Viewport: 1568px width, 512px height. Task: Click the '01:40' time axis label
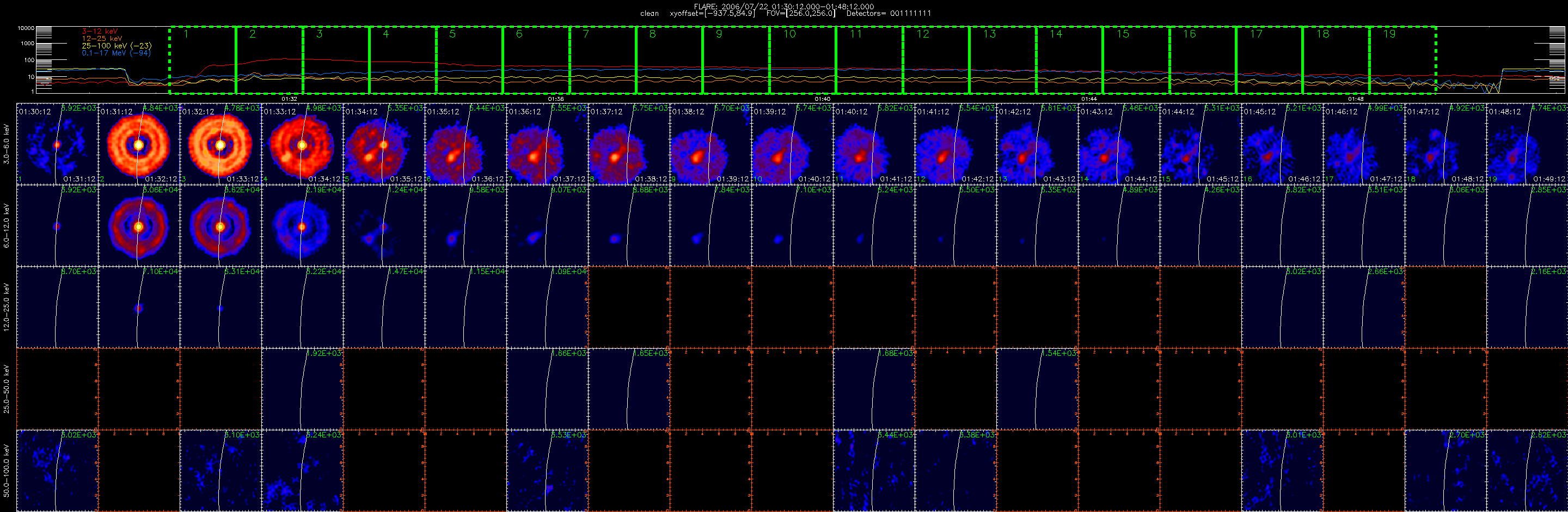(x=822, y=99)
